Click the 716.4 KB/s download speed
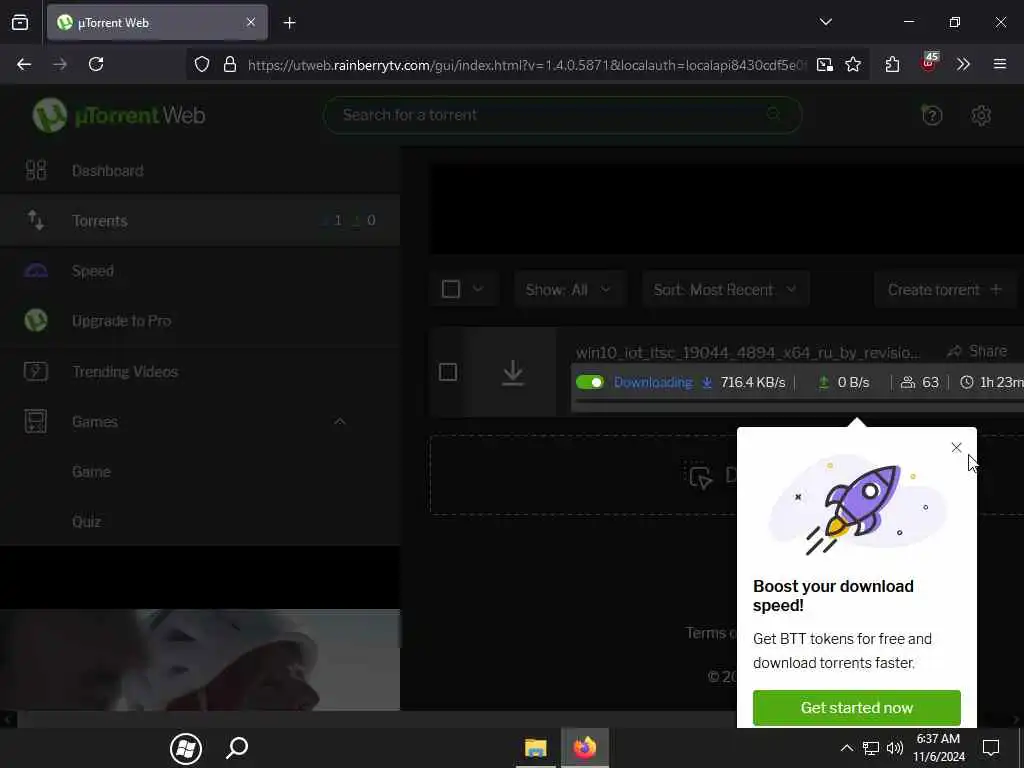This screenshot has height=768, width=1024. click(x=753, y=382)
